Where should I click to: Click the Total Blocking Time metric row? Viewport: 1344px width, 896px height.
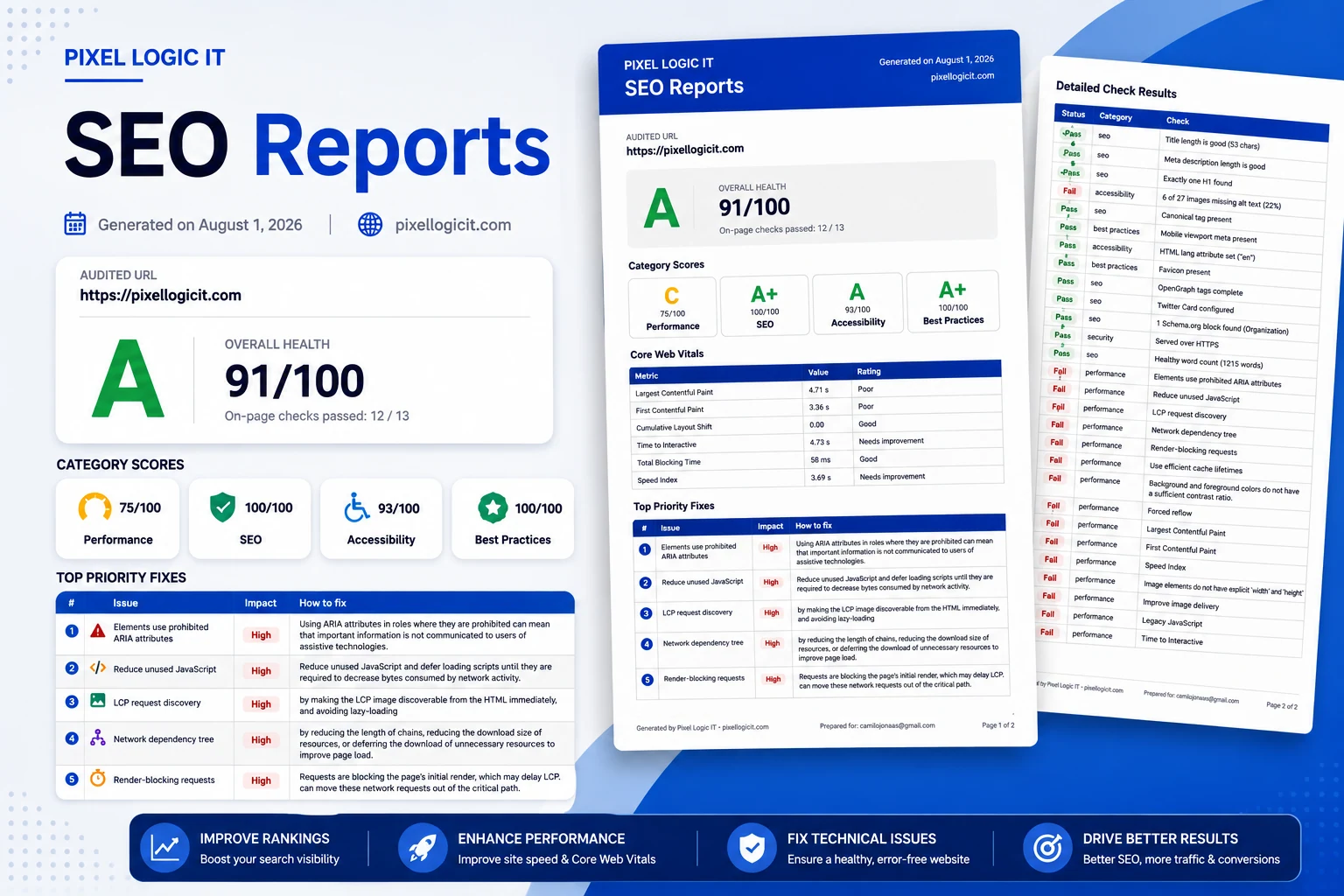point(817,460)
